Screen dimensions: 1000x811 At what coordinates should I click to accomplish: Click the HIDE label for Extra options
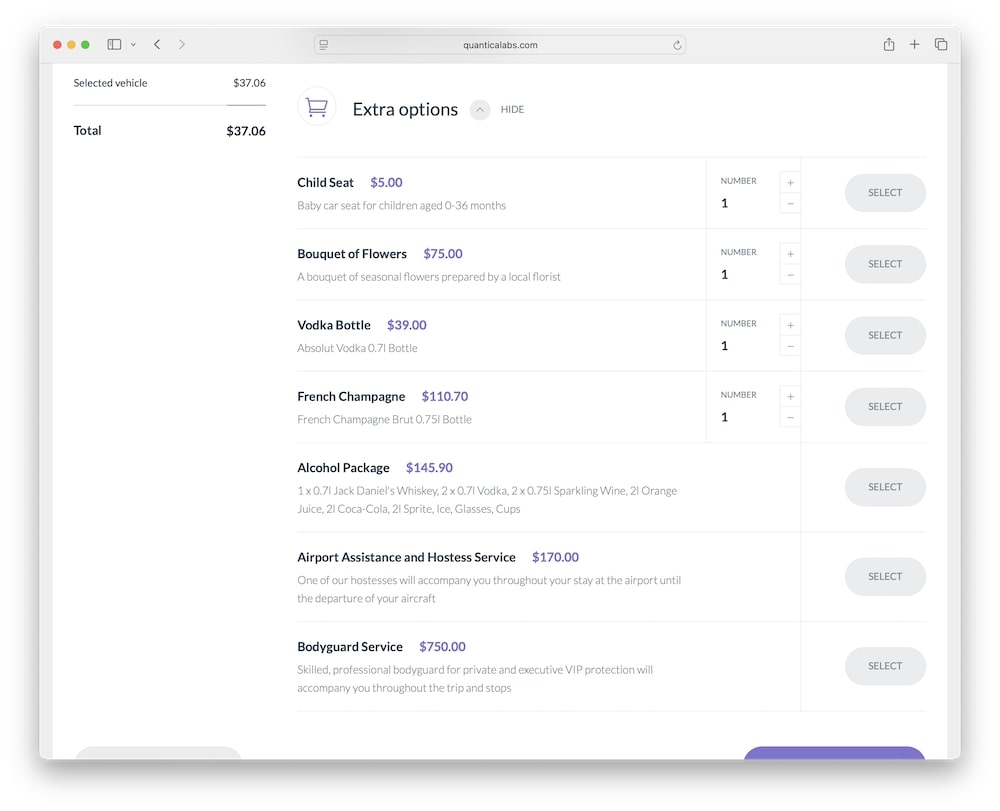coord(512,110)
